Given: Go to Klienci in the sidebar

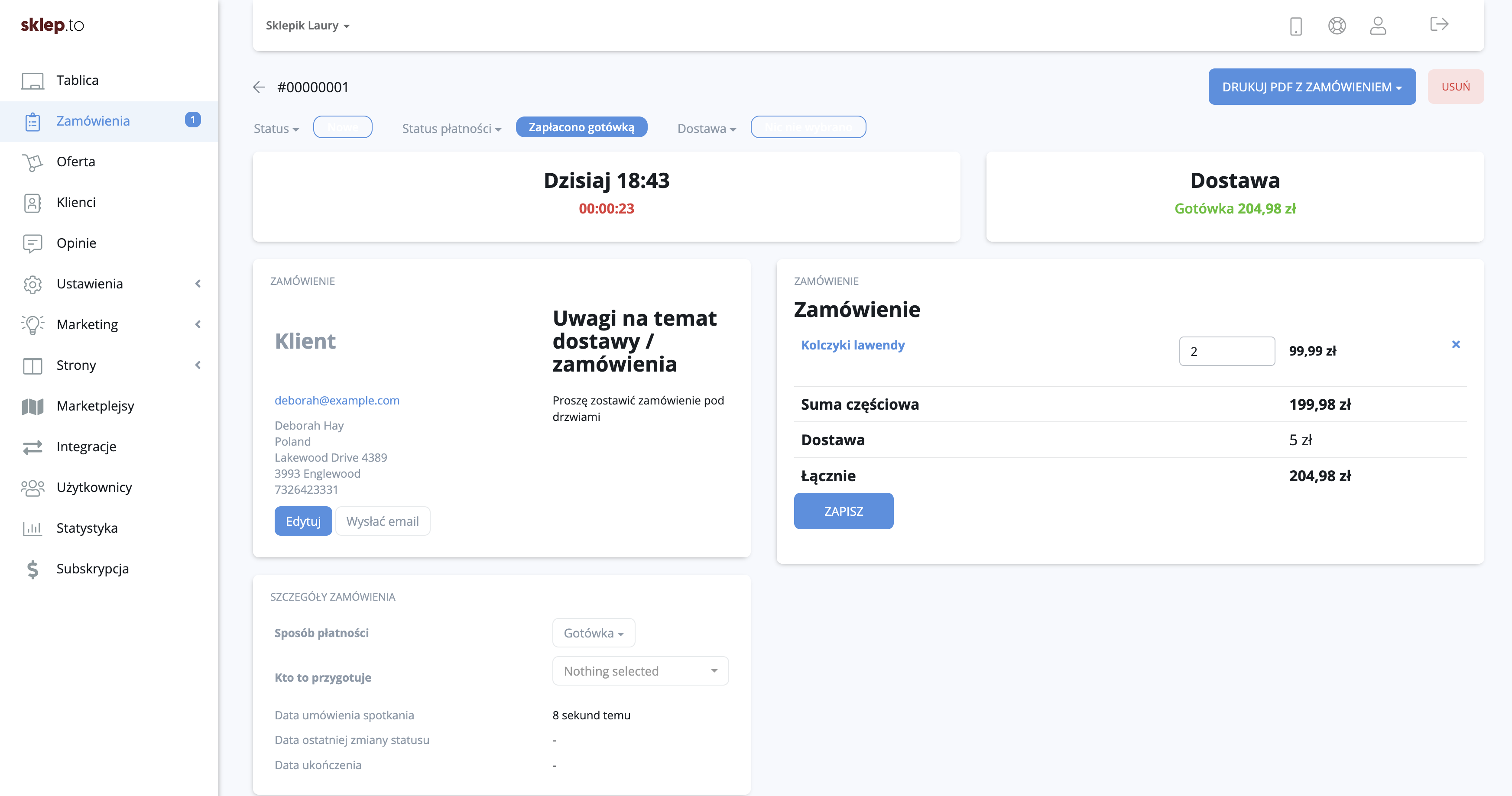Looking at the screenshot, I should pos(76,202).
